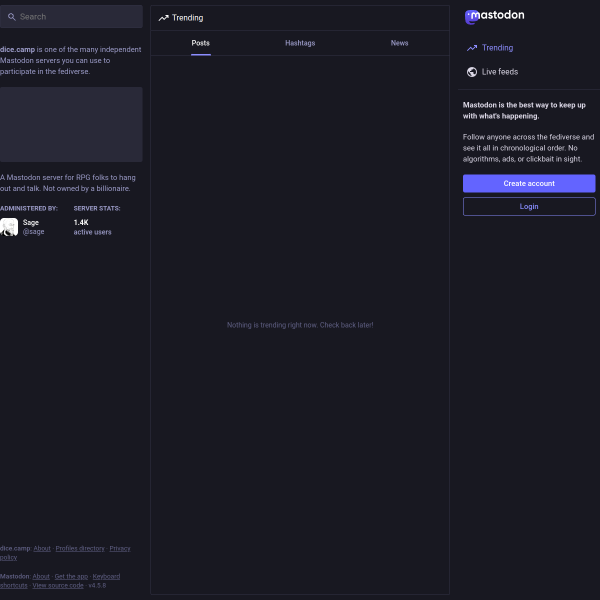Open the dice.camp About link
Image resolution: width=600 pixels, height=600 pixels.
click(x=42, y=548)
